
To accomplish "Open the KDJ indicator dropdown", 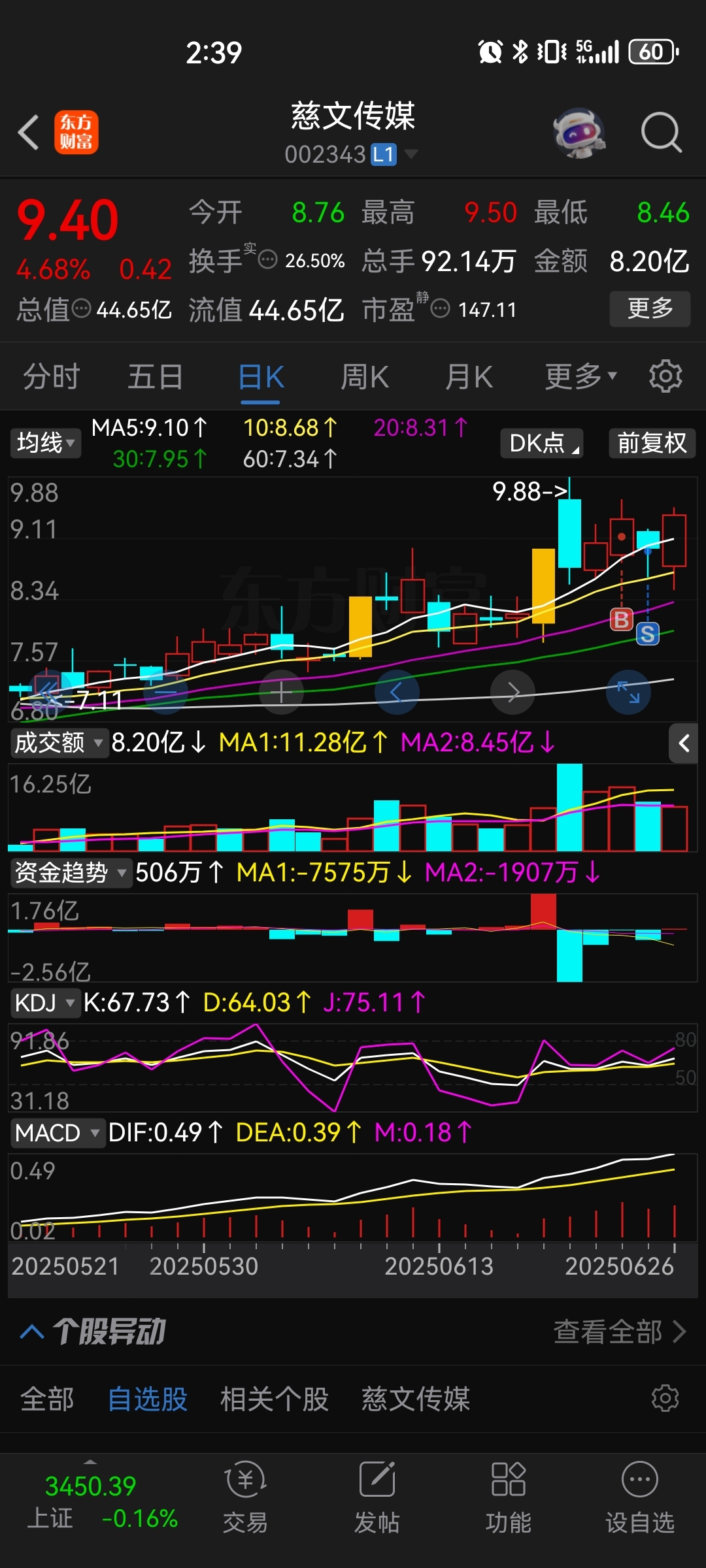I will click(x=45, y=1002).
